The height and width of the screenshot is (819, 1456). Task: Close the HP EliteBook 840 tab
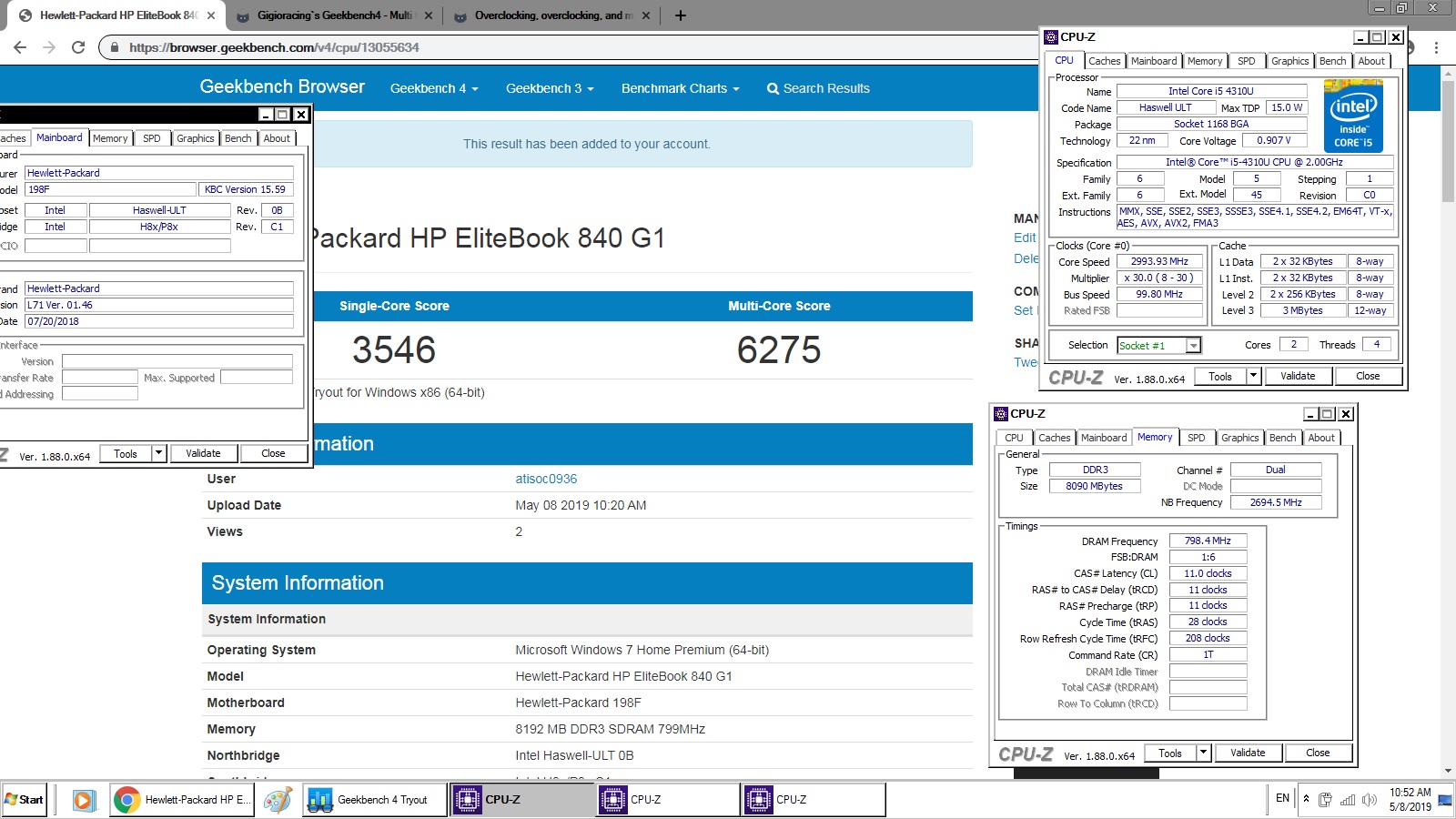point(210,15)
